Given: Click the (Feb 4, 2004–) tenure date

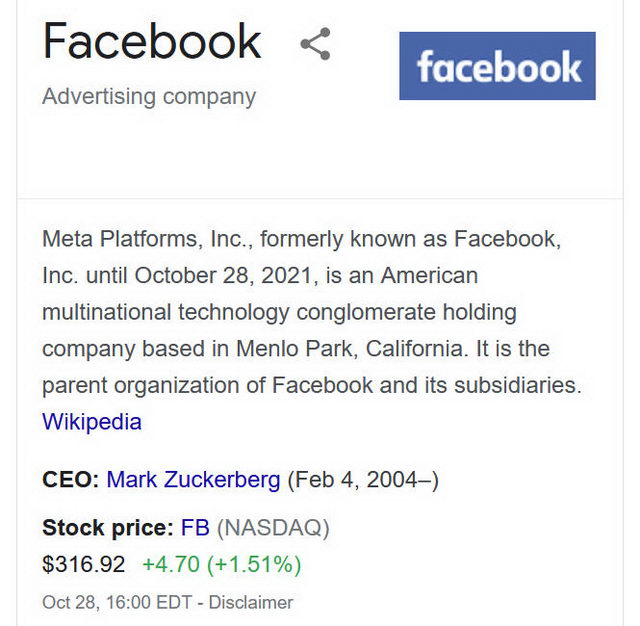Looking at the screenshot, I should pos(363,480).
